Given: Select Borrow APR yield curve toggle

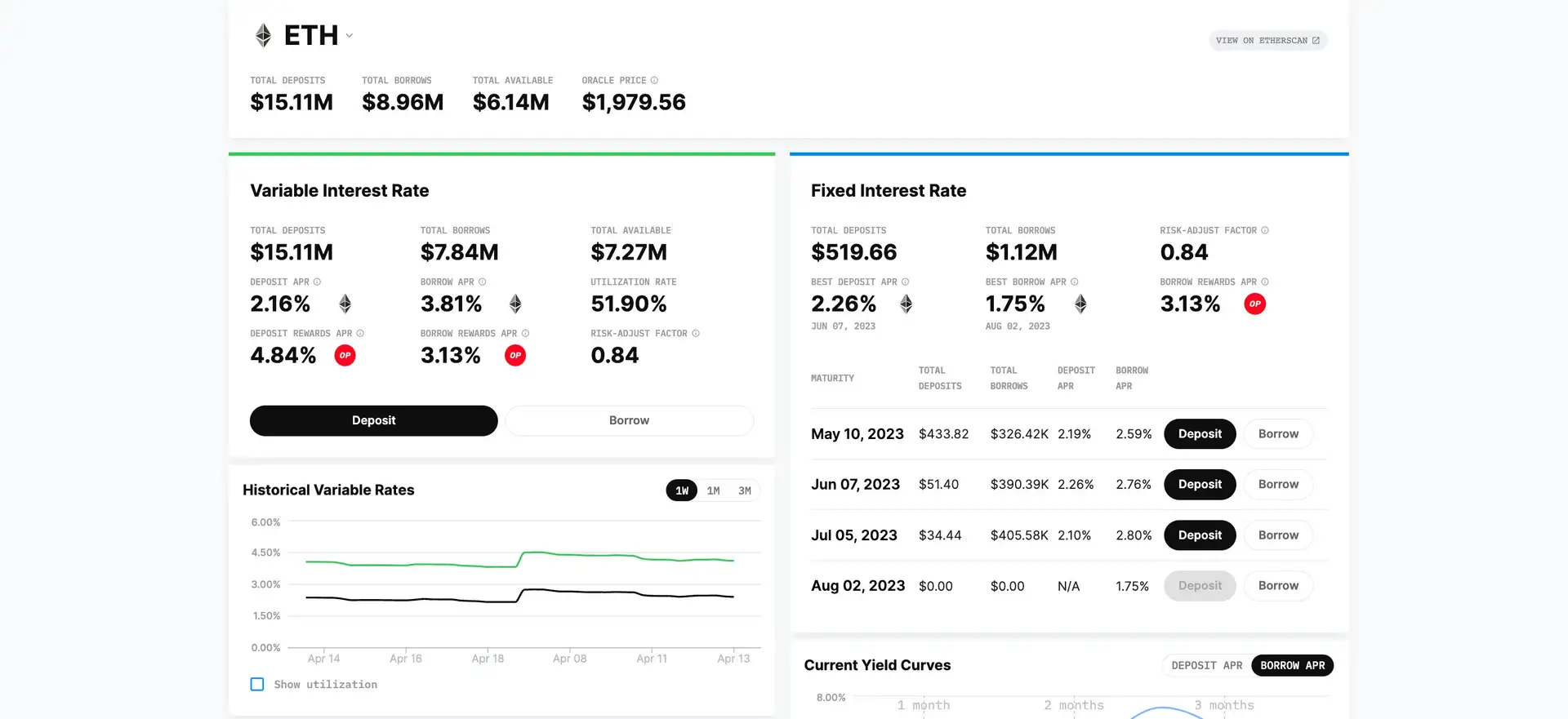Looking at the screenshot, I should pos(1292,666).
